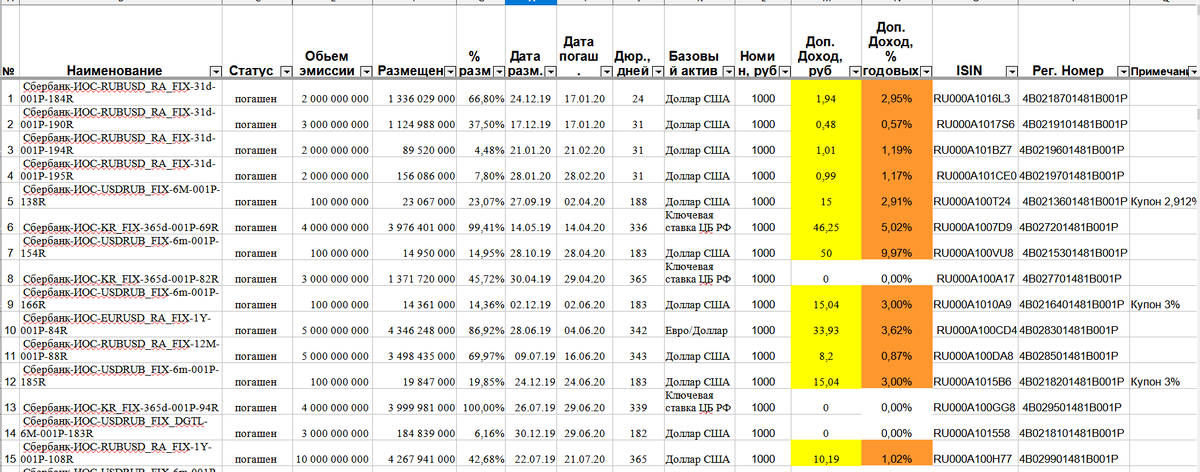Open the Статус column filter dropdown
This screenshot has height=472, width=1200.
(286, 72)
